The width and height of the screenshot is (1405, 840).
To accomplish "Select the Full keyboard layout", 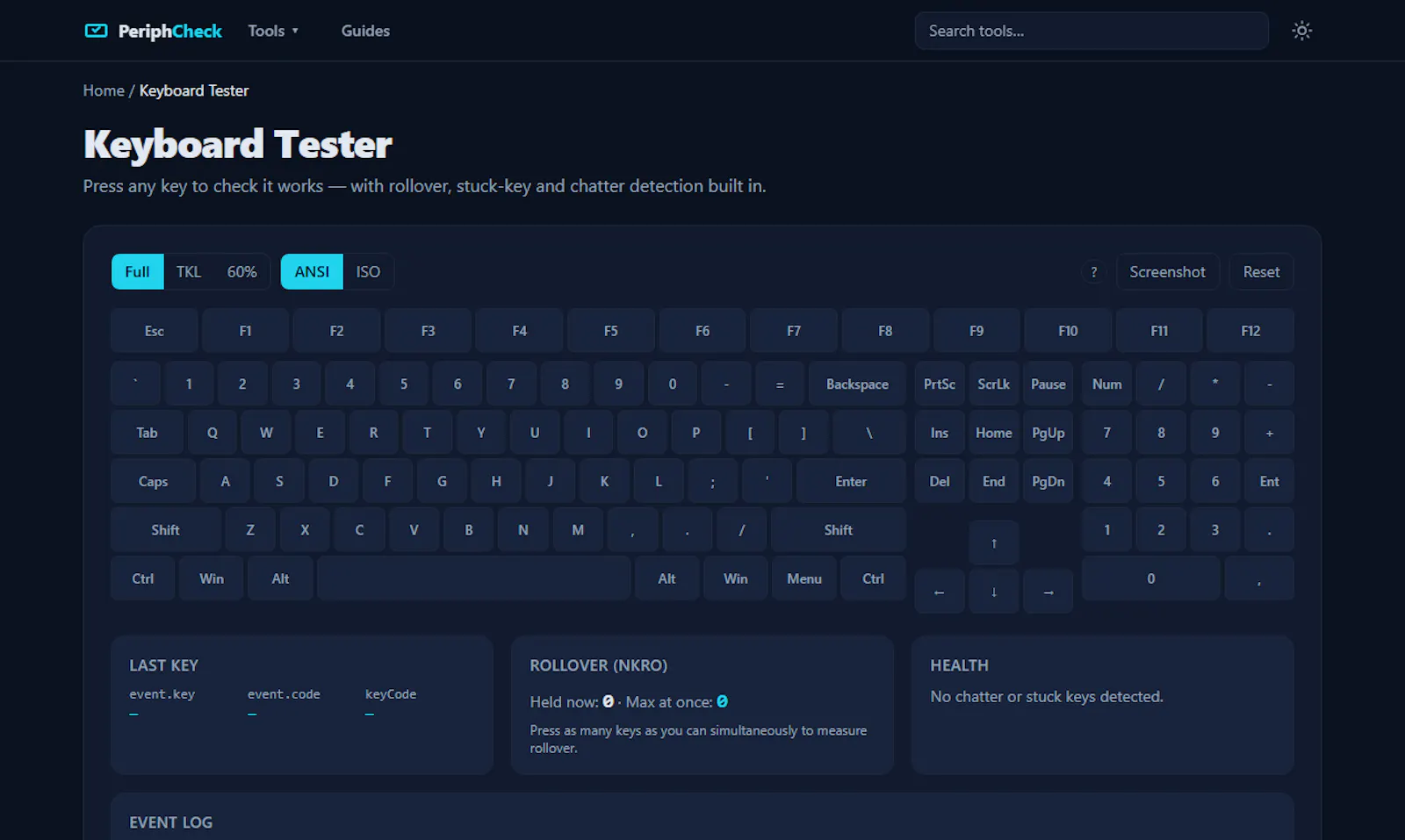I will point(137,272).
